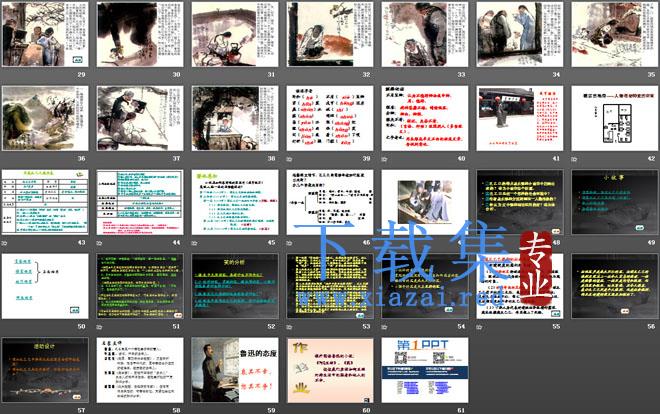Screen dimensions: 660x414
Task: Play animations using star icon of slide 55
Action: pyautogui.click(x=479, y=327)
